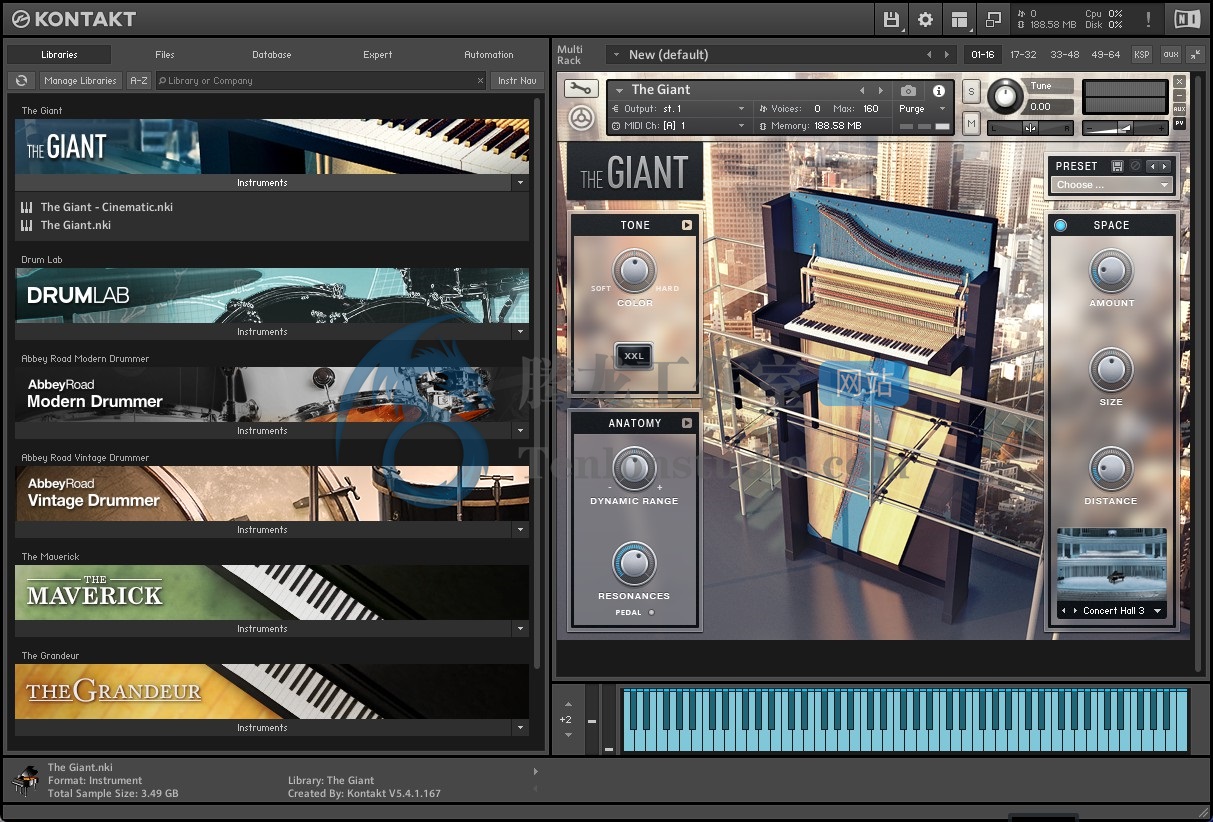Open the Purge dropdown menu
This screenshot has height=822, width=1213.
(920, 109)
